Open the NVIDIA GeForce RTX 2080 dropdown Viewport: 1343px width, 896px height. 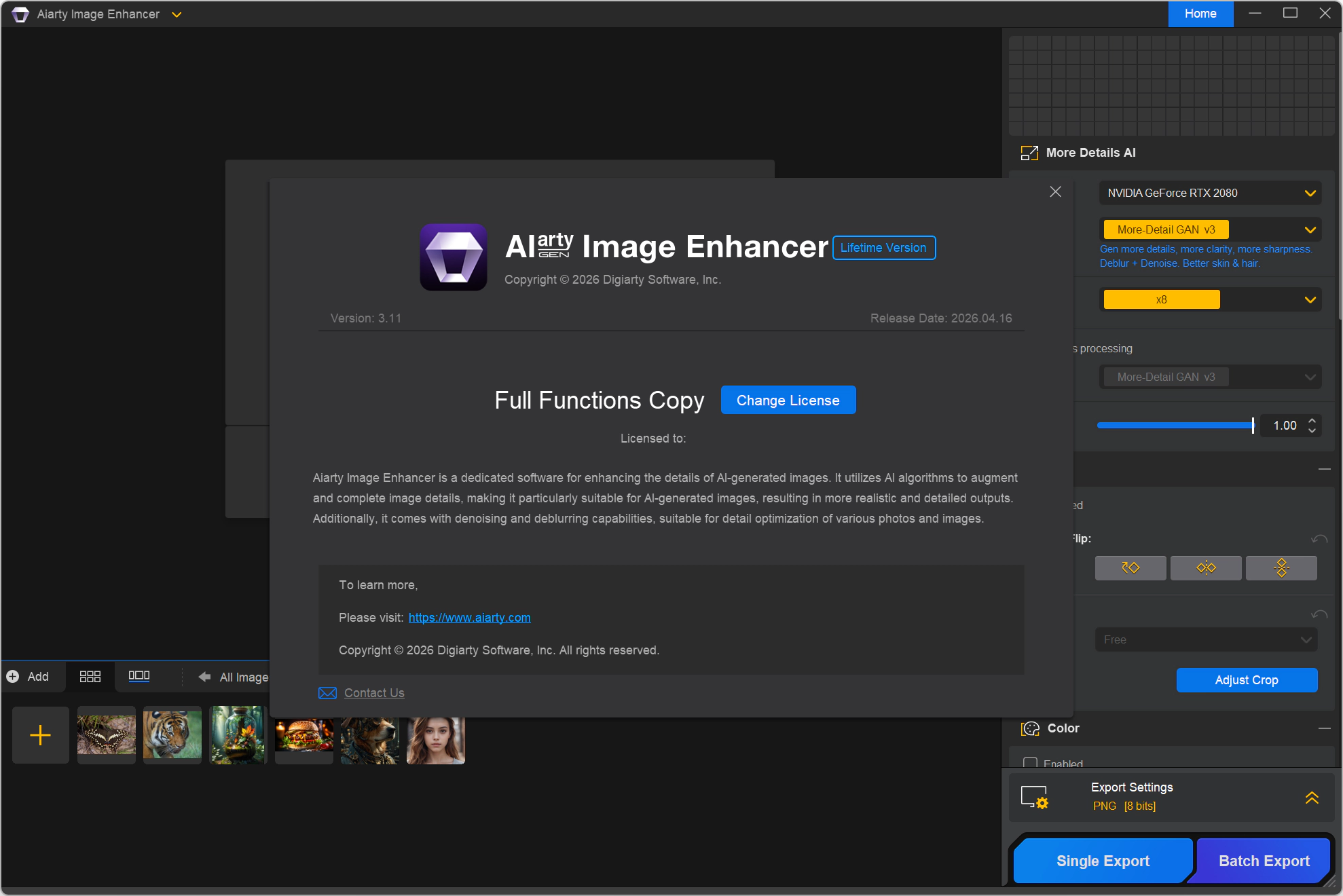(1209, 193)
